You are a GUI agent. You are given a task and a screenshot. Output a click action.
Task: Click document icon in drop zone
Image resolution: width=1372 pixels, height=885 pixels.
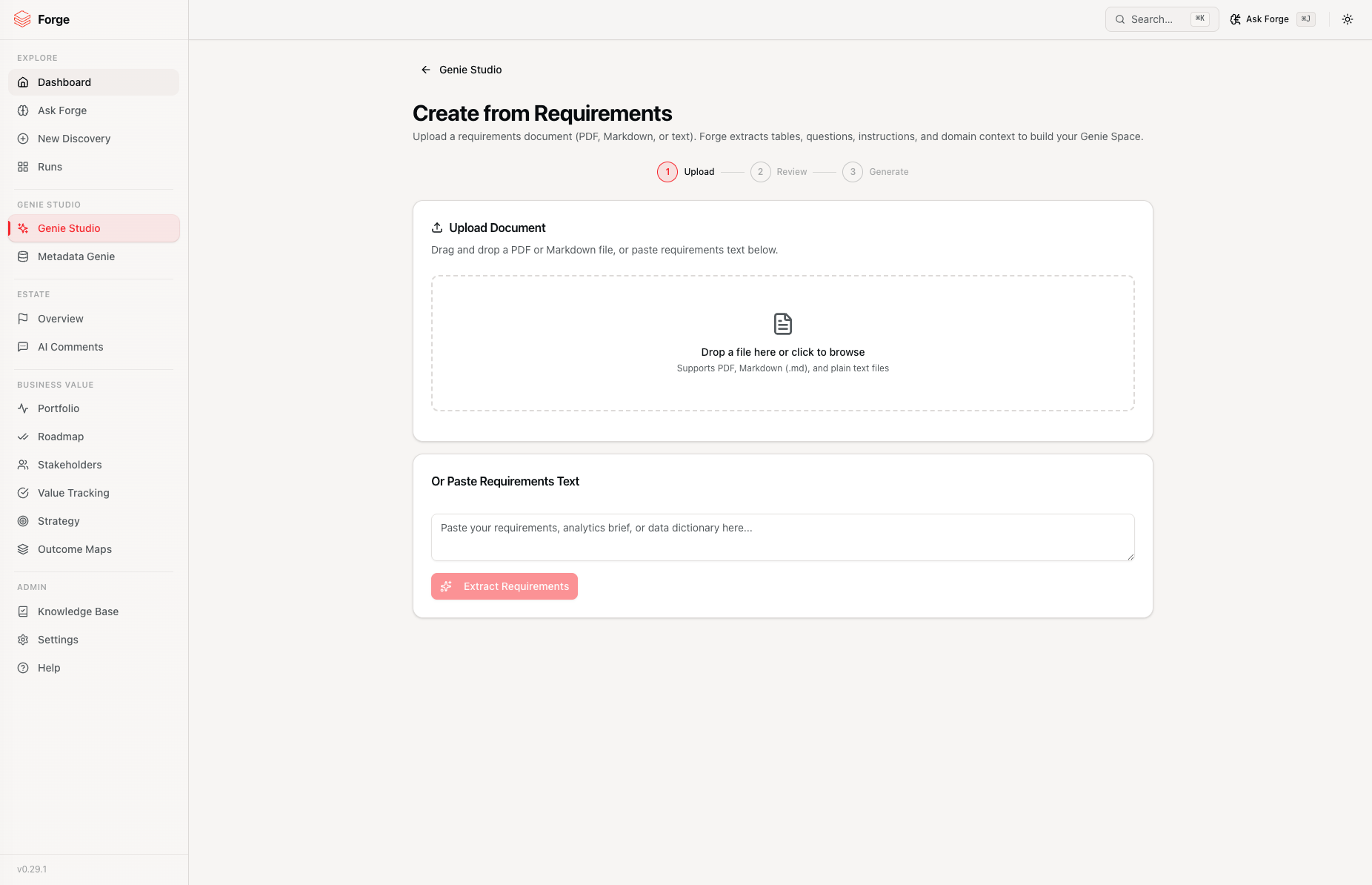pyautogui.click(x=783, y=324)
